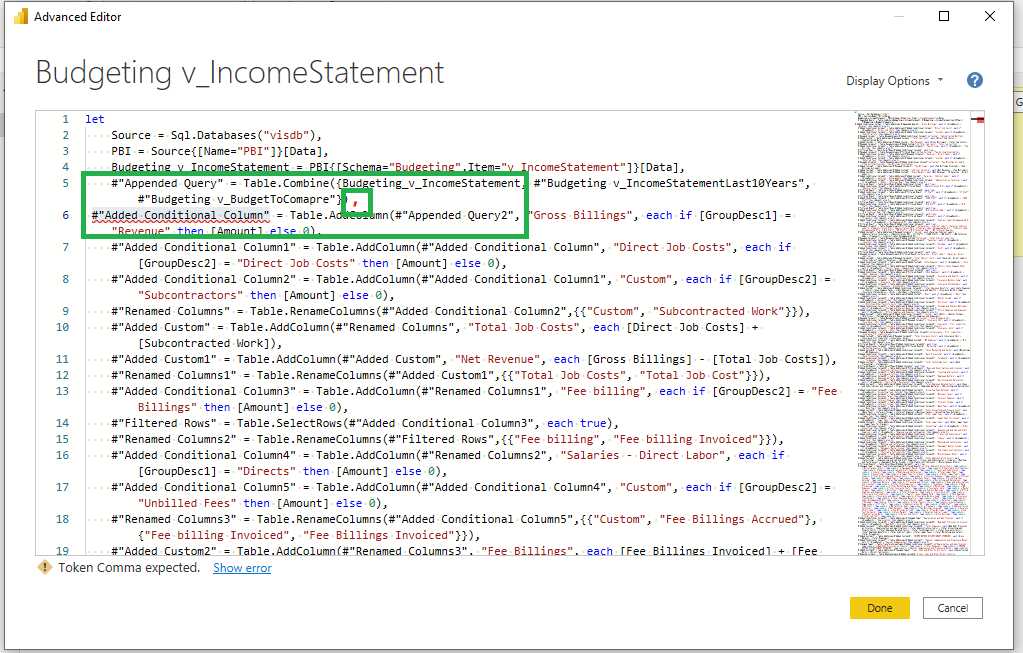
Task: Open the Show error link
Action: click(242, 568)
